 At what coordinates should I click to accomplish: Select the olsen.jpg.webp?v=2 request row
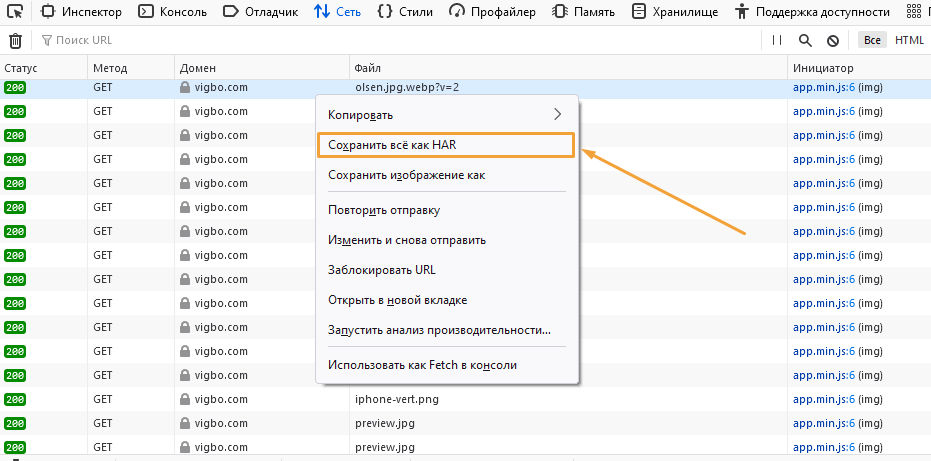pyautogui.click(x=466, y=87)
